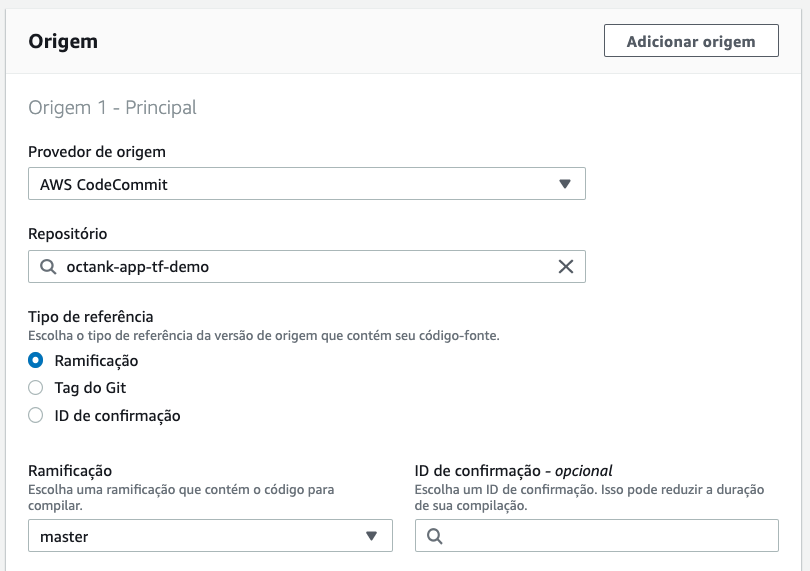This screenshot has height=571, width=810.
Task: Click the search icon in Repositório field
Action: [x=47, y=267]
